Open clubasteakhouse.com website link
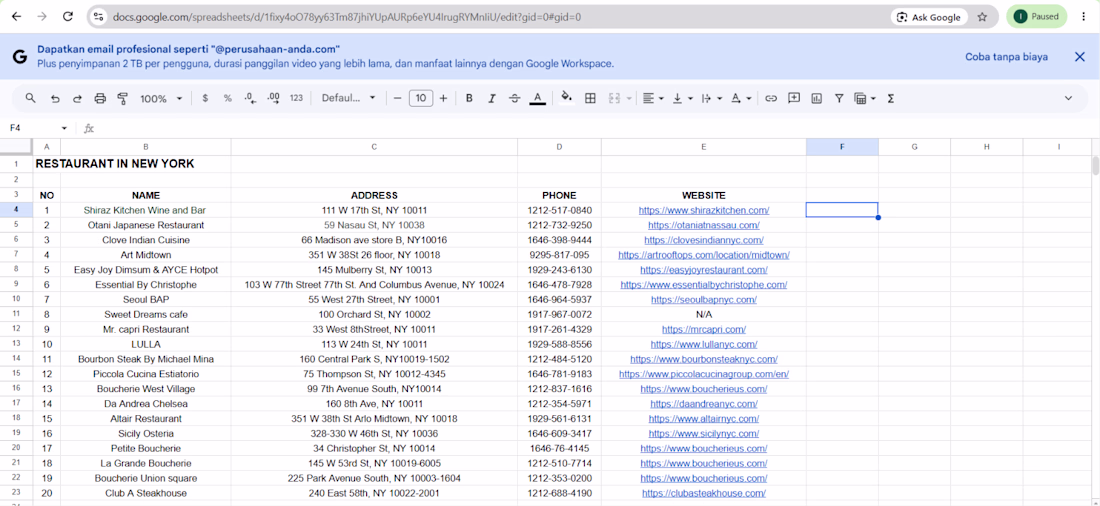1100x506 pixels. coord(704,493)
